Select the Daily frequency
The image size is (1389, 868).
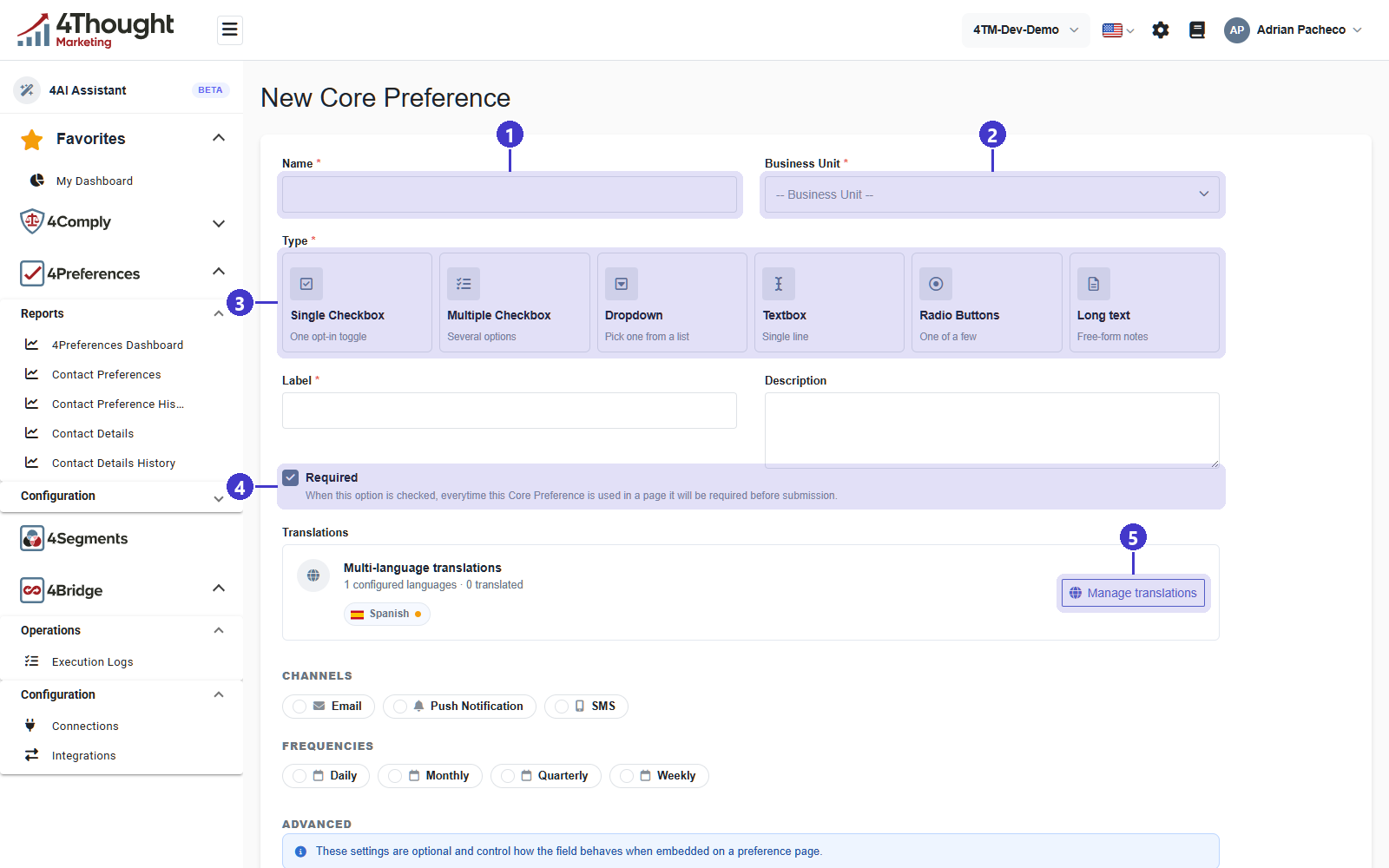point(326,776)
